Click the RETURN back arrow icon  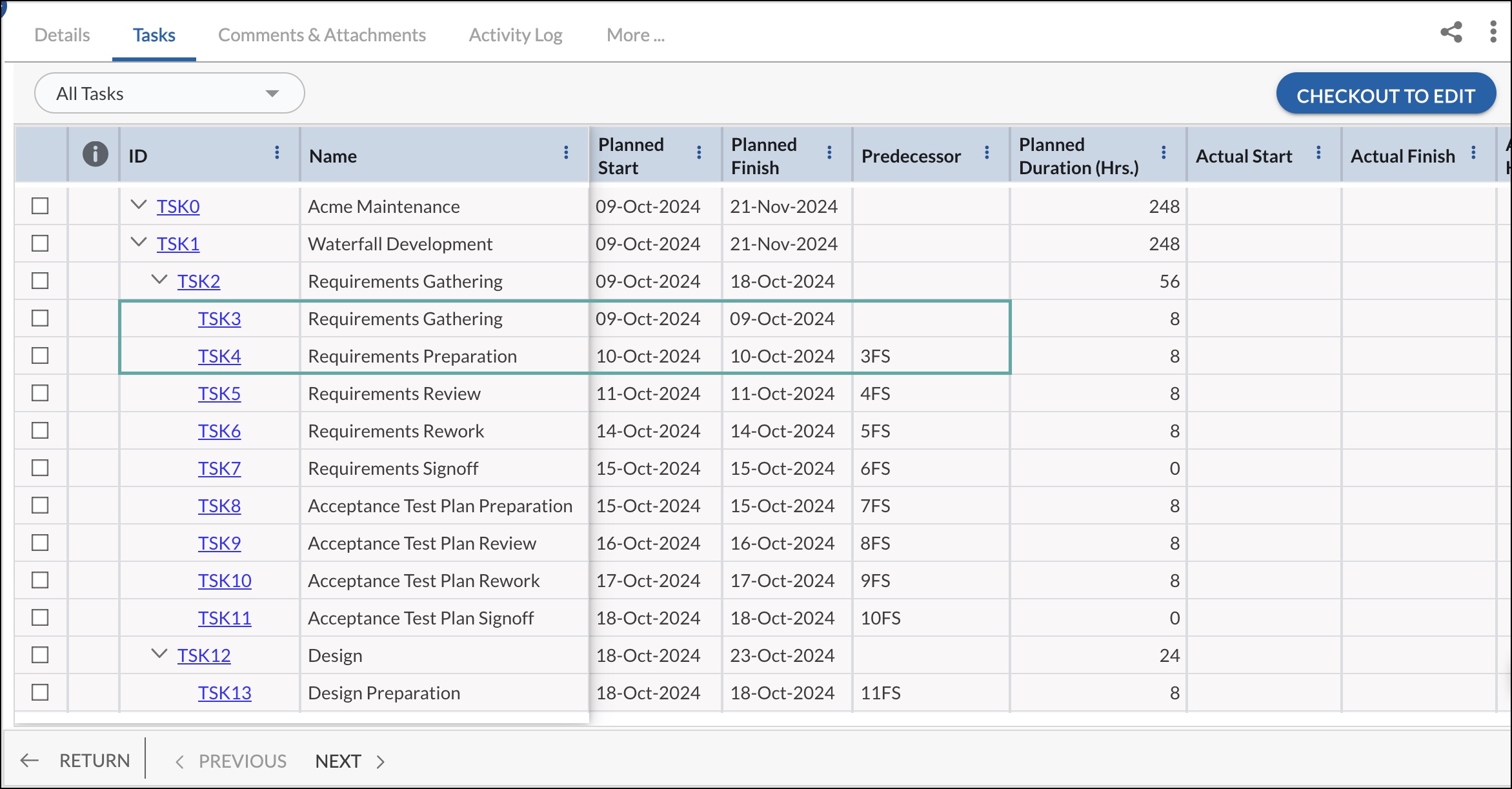(x=30, y=761)
